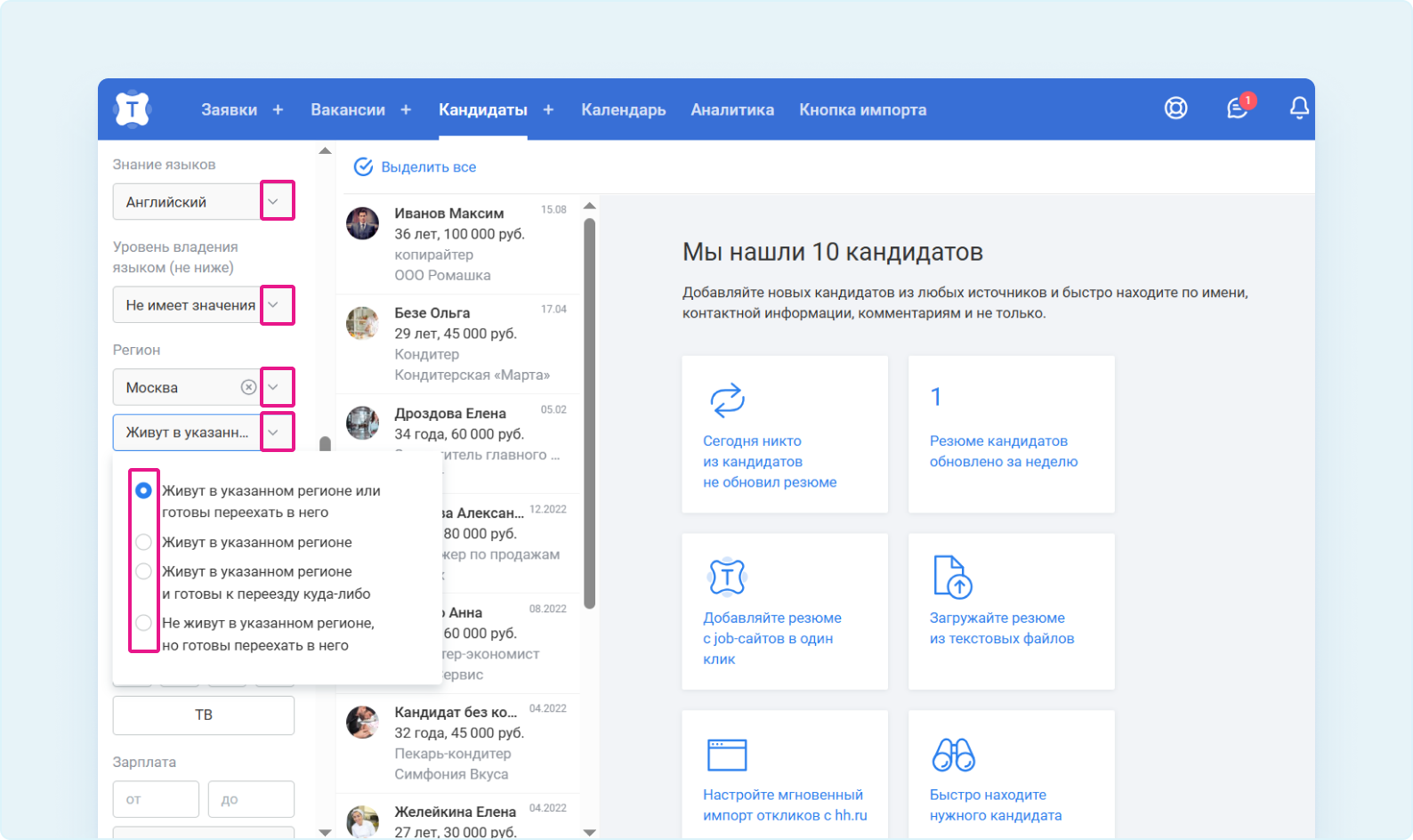Open the Москва region dropdown arrow
The image size is (1413, 840).
click(x=274, y=387)
